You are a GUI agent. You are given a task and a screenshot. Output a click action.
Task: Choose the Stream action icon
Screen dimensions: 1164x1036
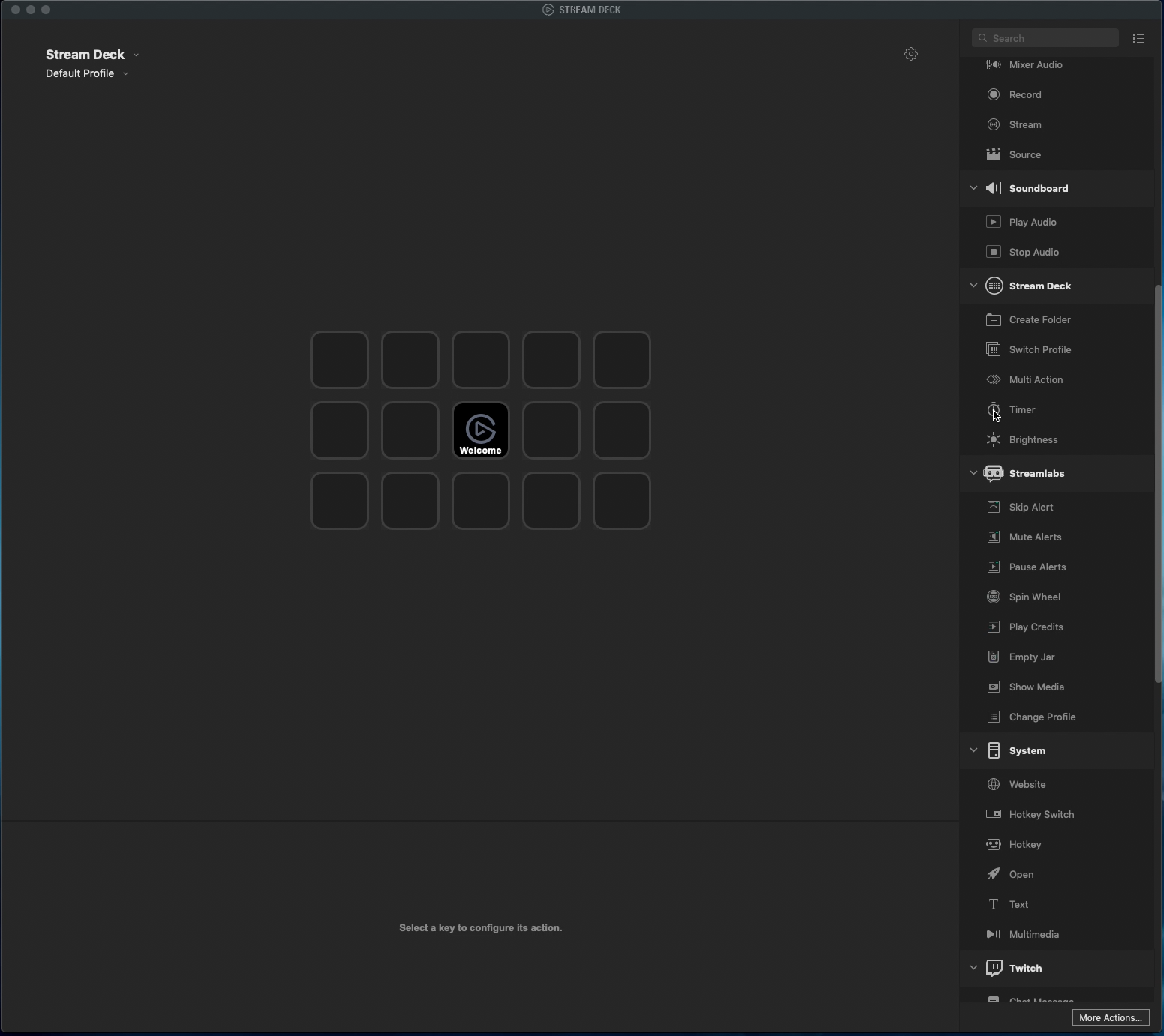pyautogui.click(x=994, y=124)
